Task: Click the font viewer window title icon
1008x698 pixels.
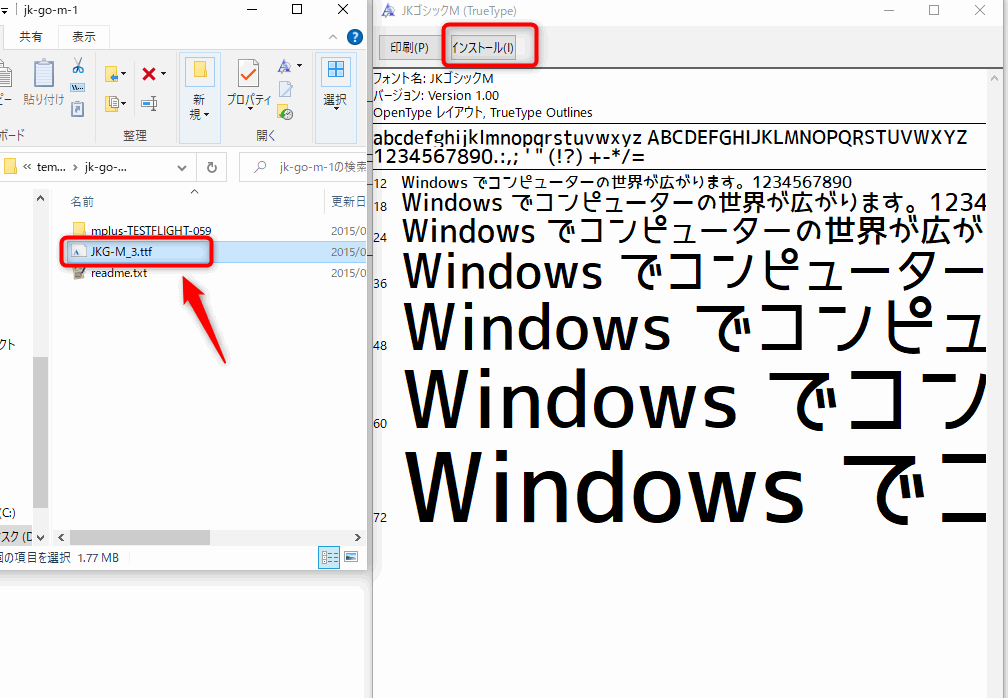Action: click(x=388, y=10)
